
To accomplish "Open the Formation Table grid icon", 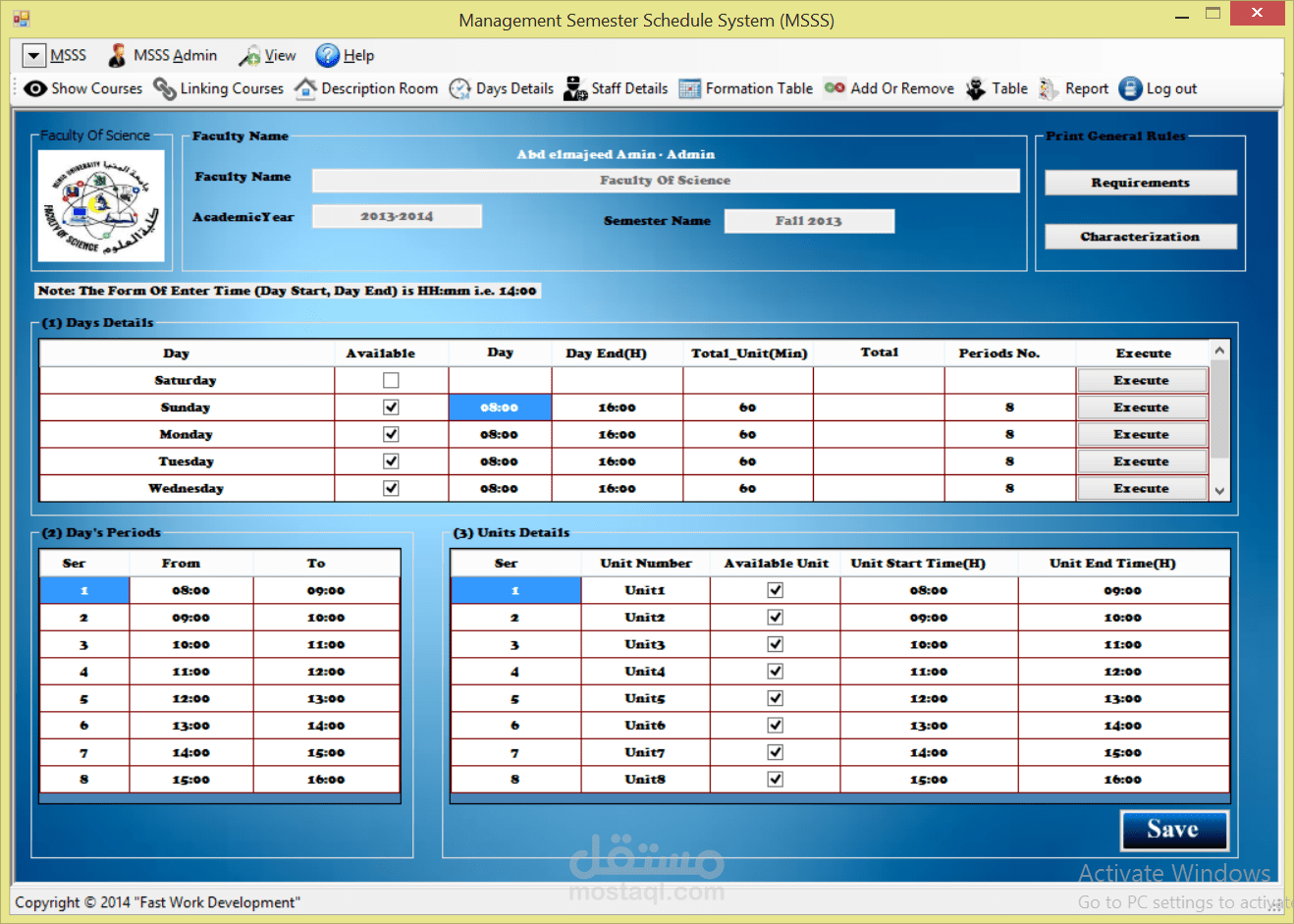I will click(690, 88).
